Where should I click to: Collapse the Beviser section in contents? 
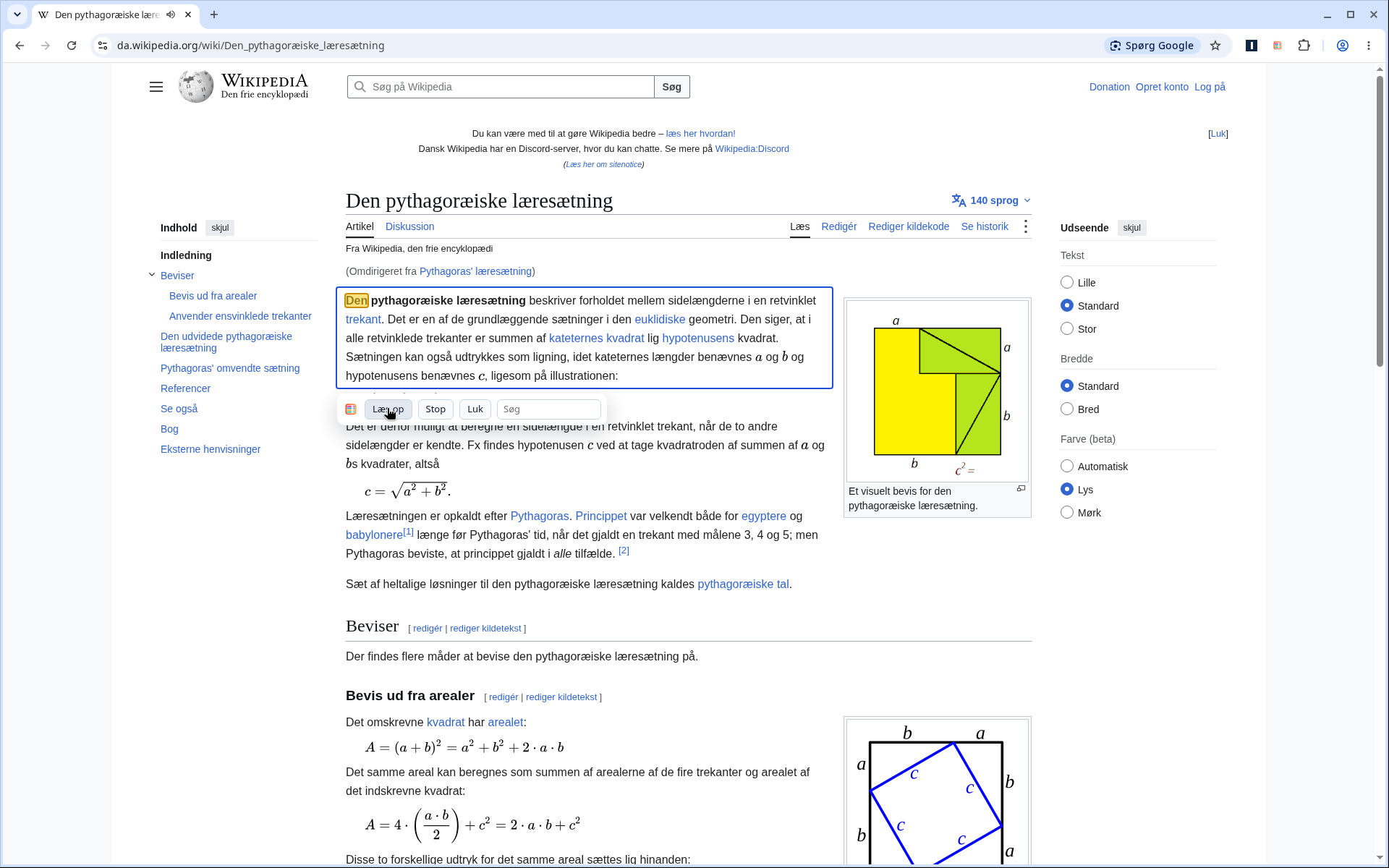pyautogui.click(x=152, y=275)
